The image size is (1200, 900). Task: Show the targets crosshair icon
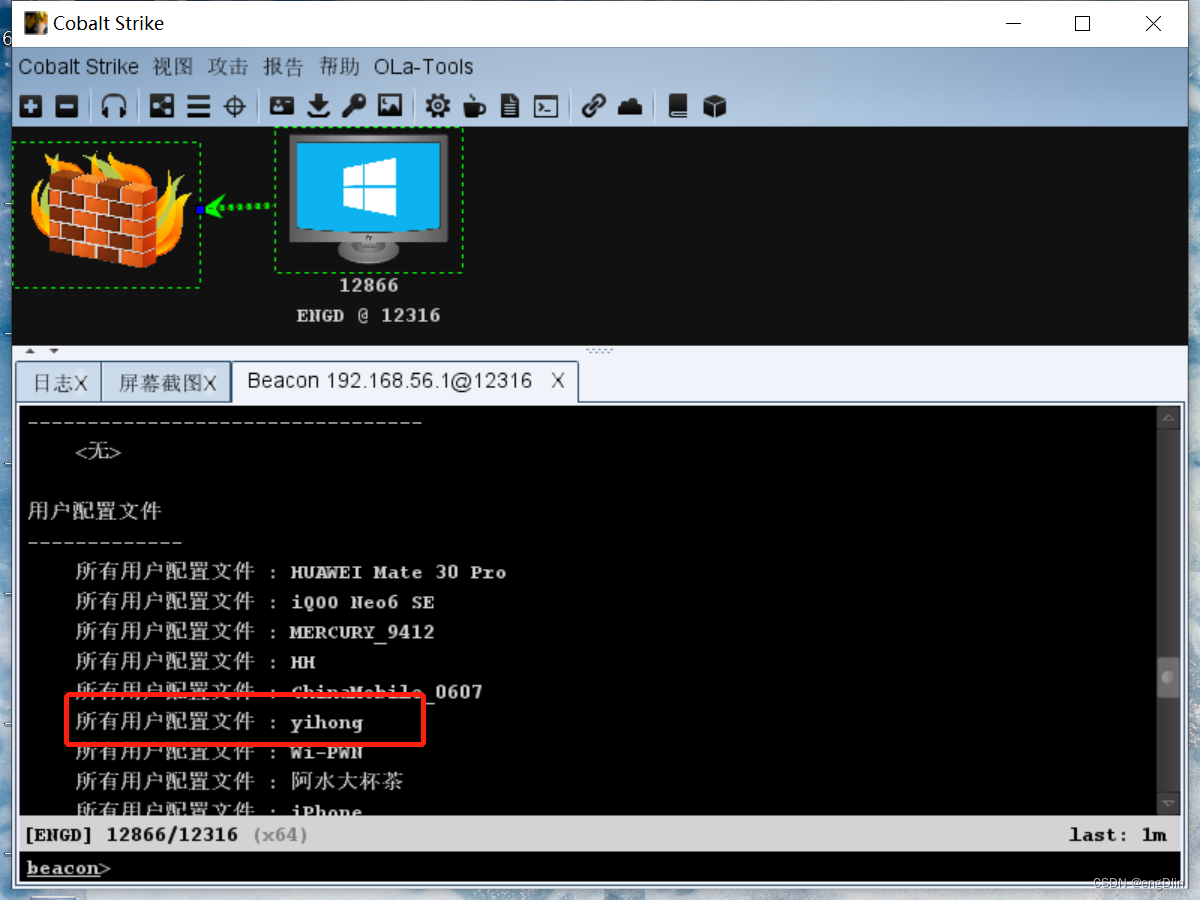[x=235, y=106]
